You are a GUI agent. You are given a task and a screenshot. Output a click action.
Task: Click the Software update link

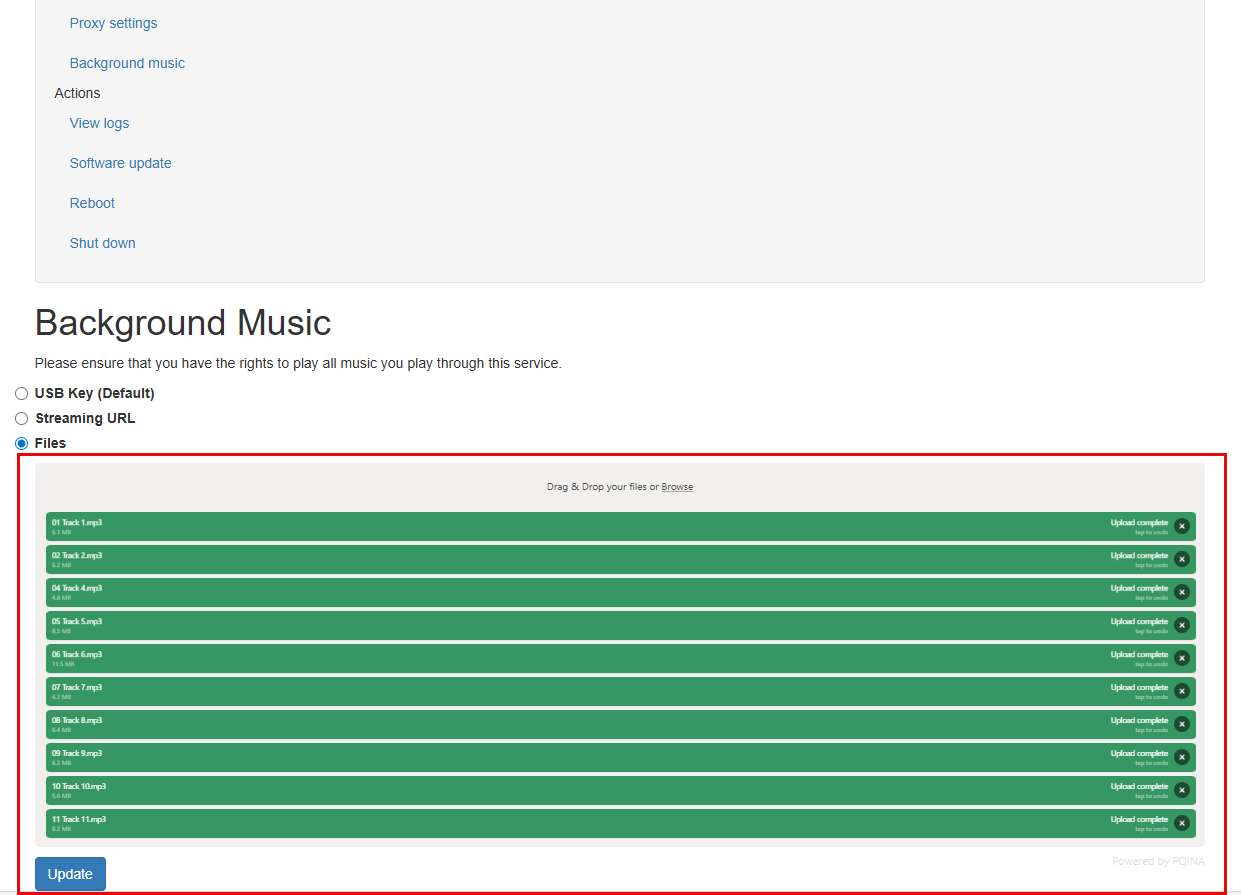pyautogui.click(x=120, y=163)
